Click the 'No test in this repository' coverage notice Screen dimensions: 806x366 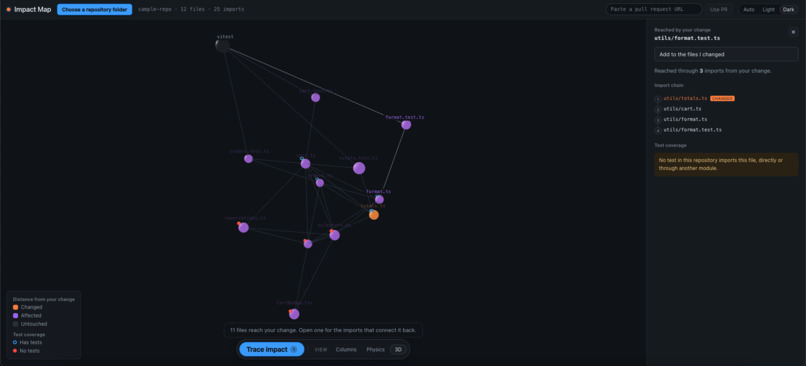point(726,164)
